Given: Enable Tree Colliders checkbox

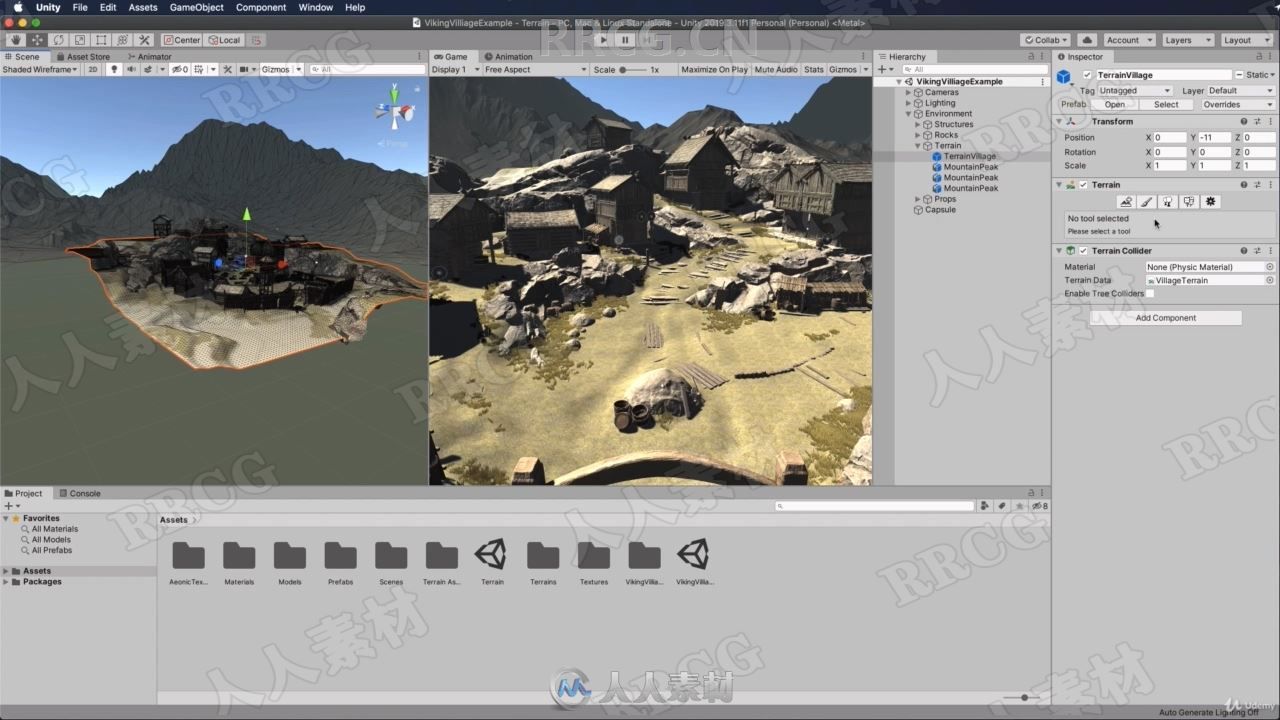Looking at the screenshot, I should pyautogui.click(x=1150, y=294).
